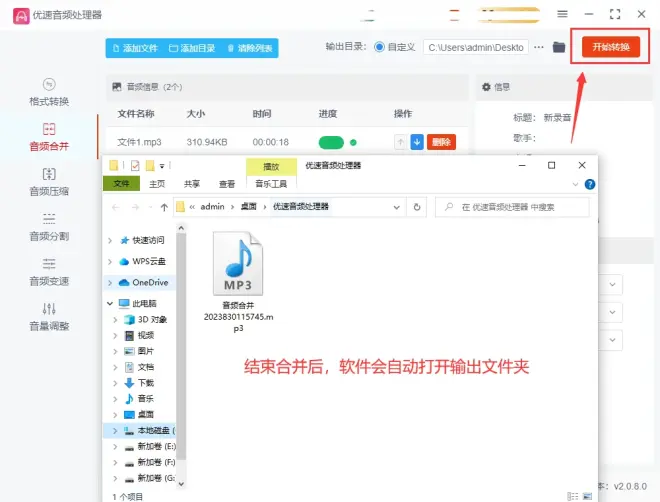Select the 自定义 output directory radio button
660x502 pixels.
[x=379, y=47]
